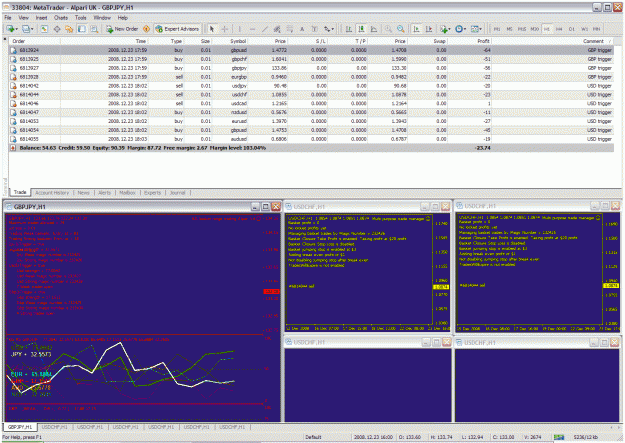Viewport: 625px width, 443px height.
Task: Switch to the News tab
Action: coord(83,193)
